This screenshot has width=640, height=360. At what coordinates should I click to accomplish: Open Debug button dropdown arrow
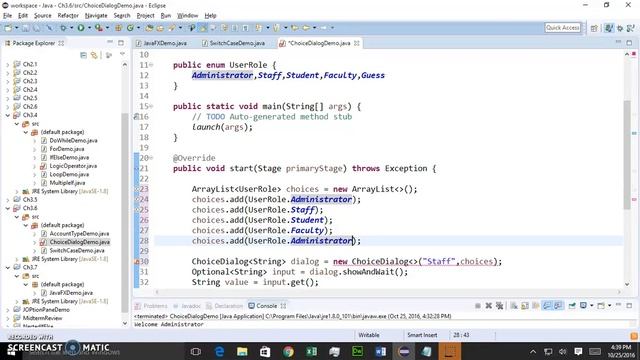pyautogui.click(x=71, y=28)
